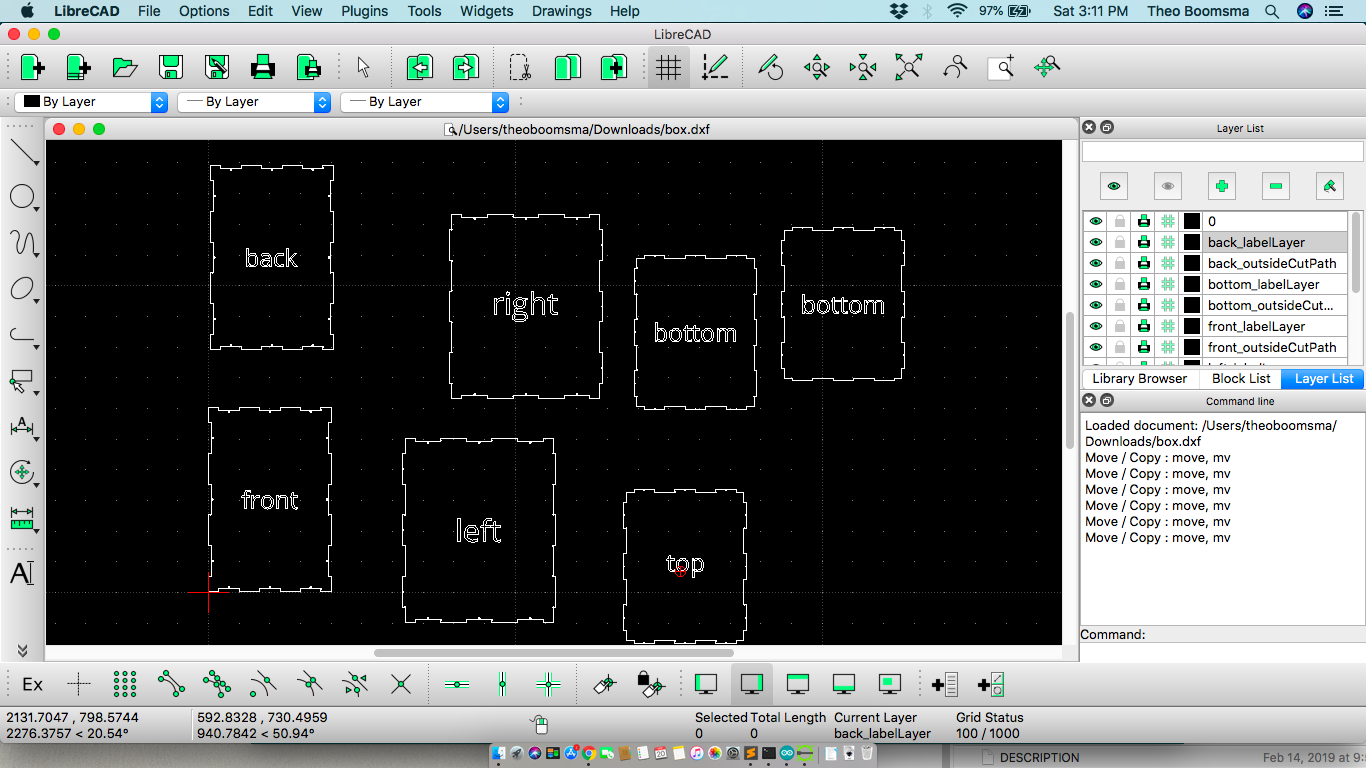Open the pen color By Layer dropdown
1366x768 pixels.
point(91,102)
